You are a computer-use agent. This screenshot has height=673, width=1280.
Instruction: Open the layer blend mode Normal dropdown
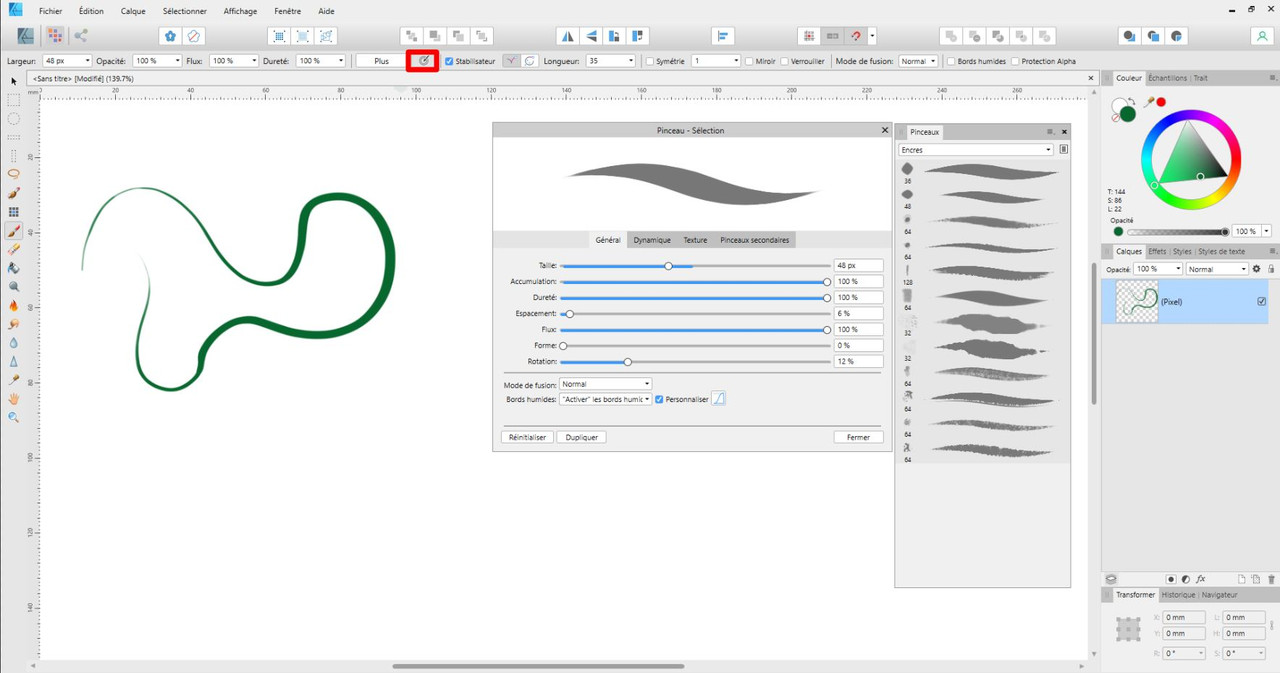pyautogui.click(x=1217, y=269)
